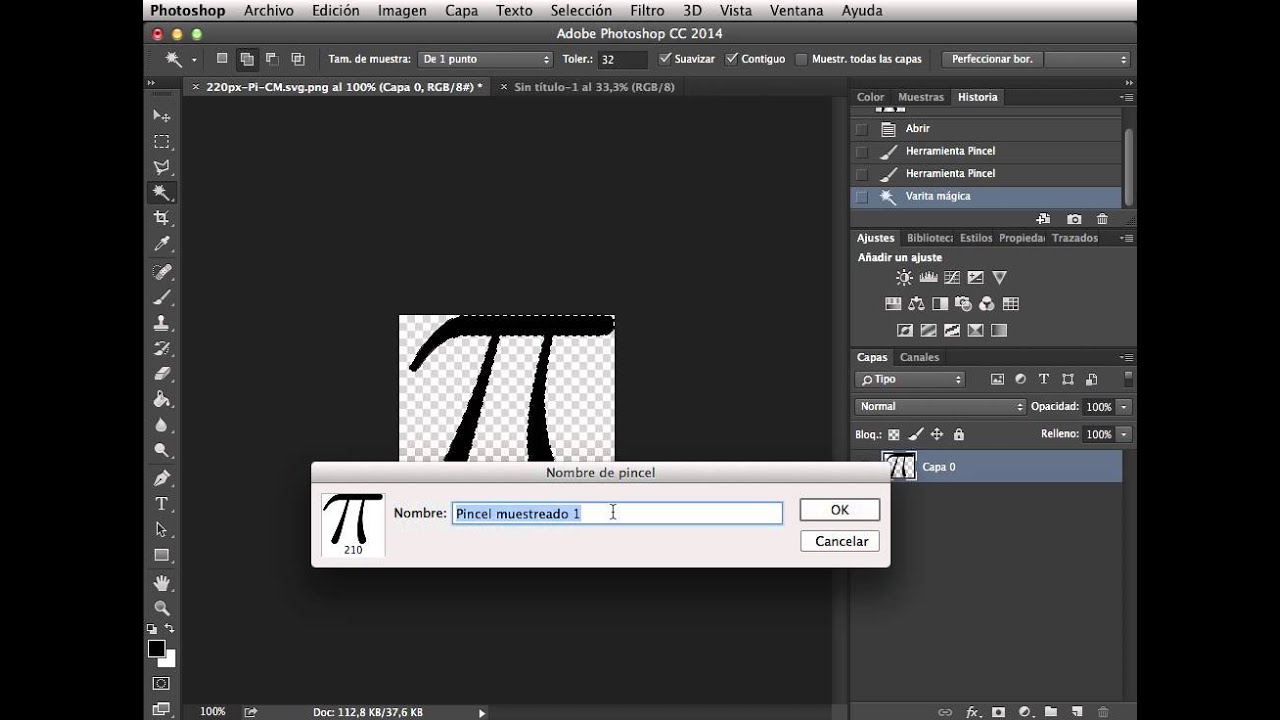The height and width of the screenshot is (720, 1280).
Task: Select the Dodge tool
Action: tap(161, 450)
